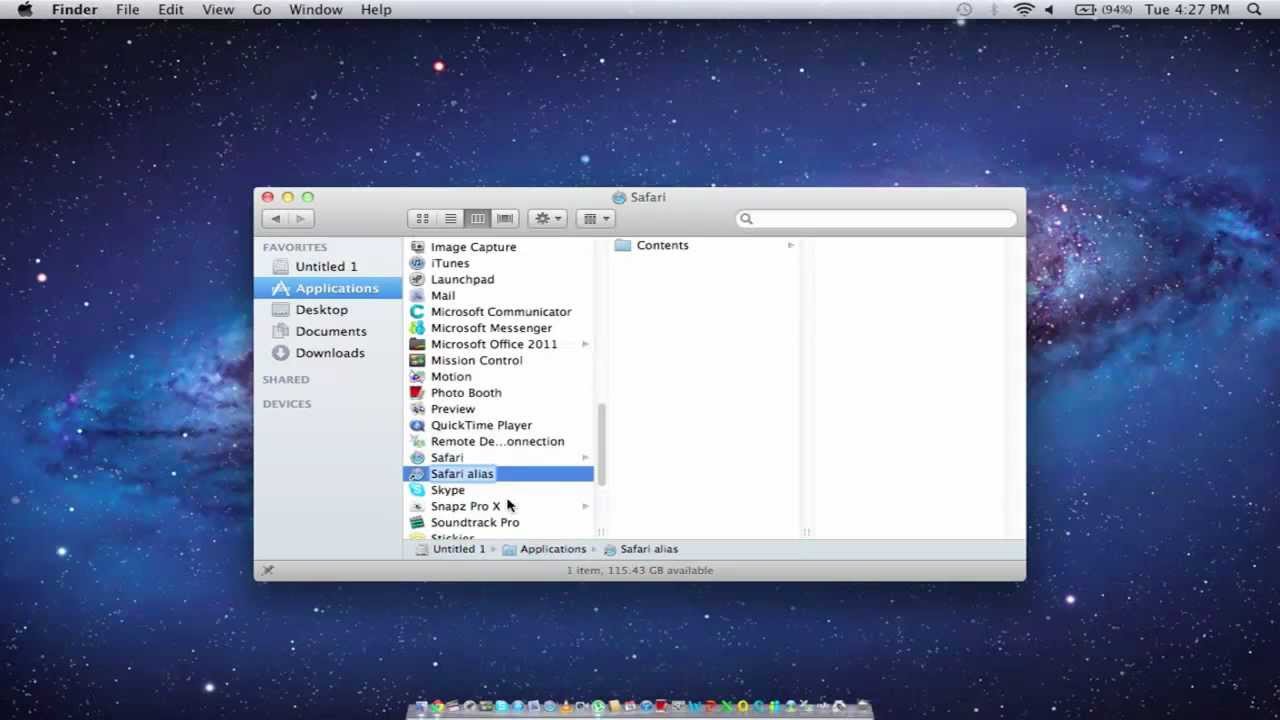The height and width of the screenshot is (720, 1280).
Task: Open the Window menu
Action: [x=316, y=10]
